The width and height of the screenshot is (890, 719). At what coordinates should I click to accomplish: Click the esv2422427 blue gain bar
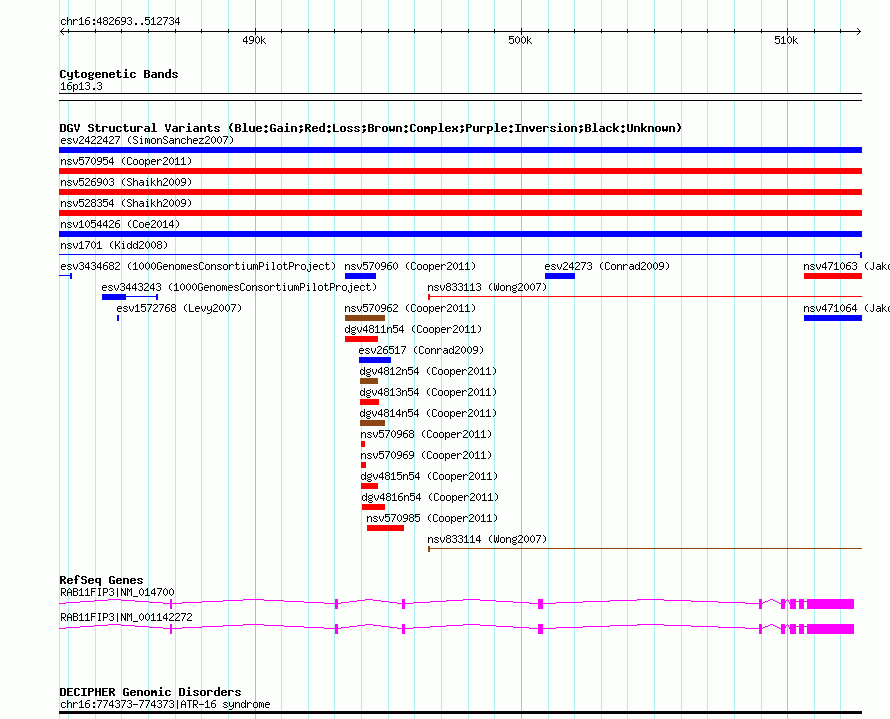point(460,150)
